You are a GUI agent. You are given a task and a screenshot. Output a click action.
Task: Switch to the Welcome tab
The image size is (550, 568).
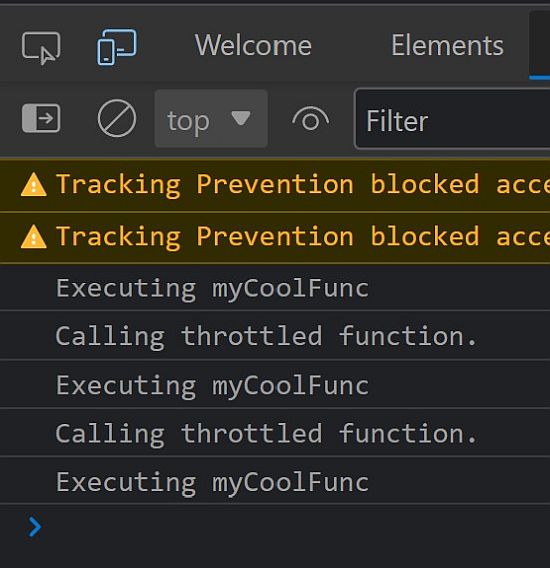coord(253,46)
